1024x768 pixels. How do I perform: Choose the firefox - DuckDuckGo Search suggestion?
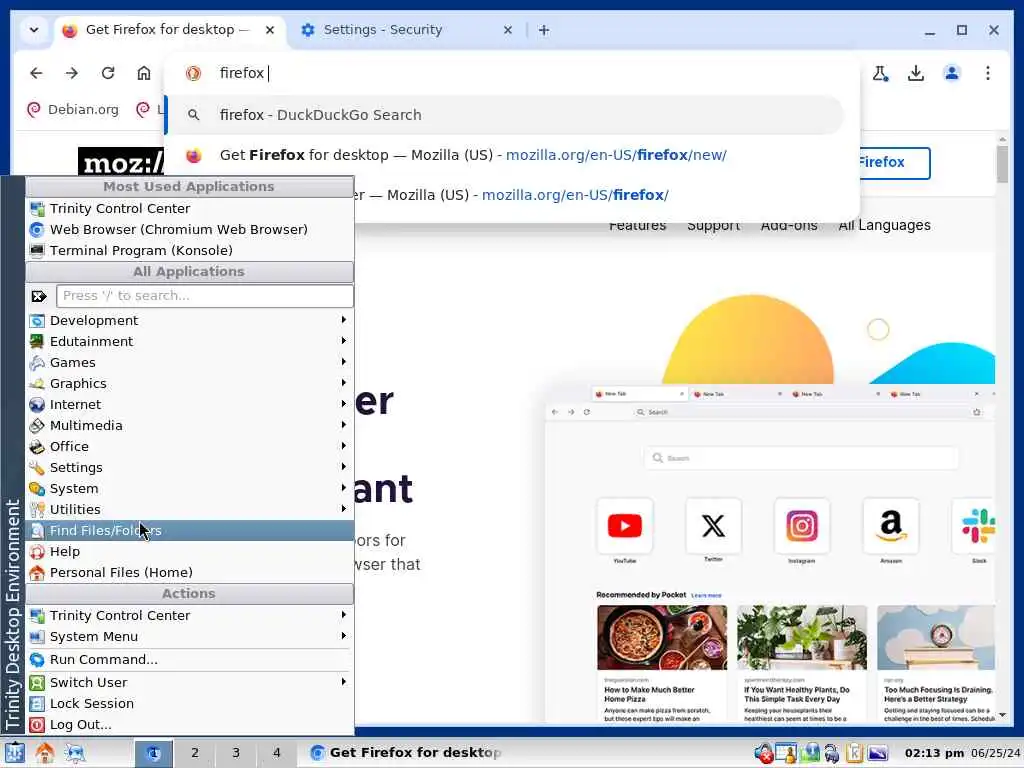point(505,115)
